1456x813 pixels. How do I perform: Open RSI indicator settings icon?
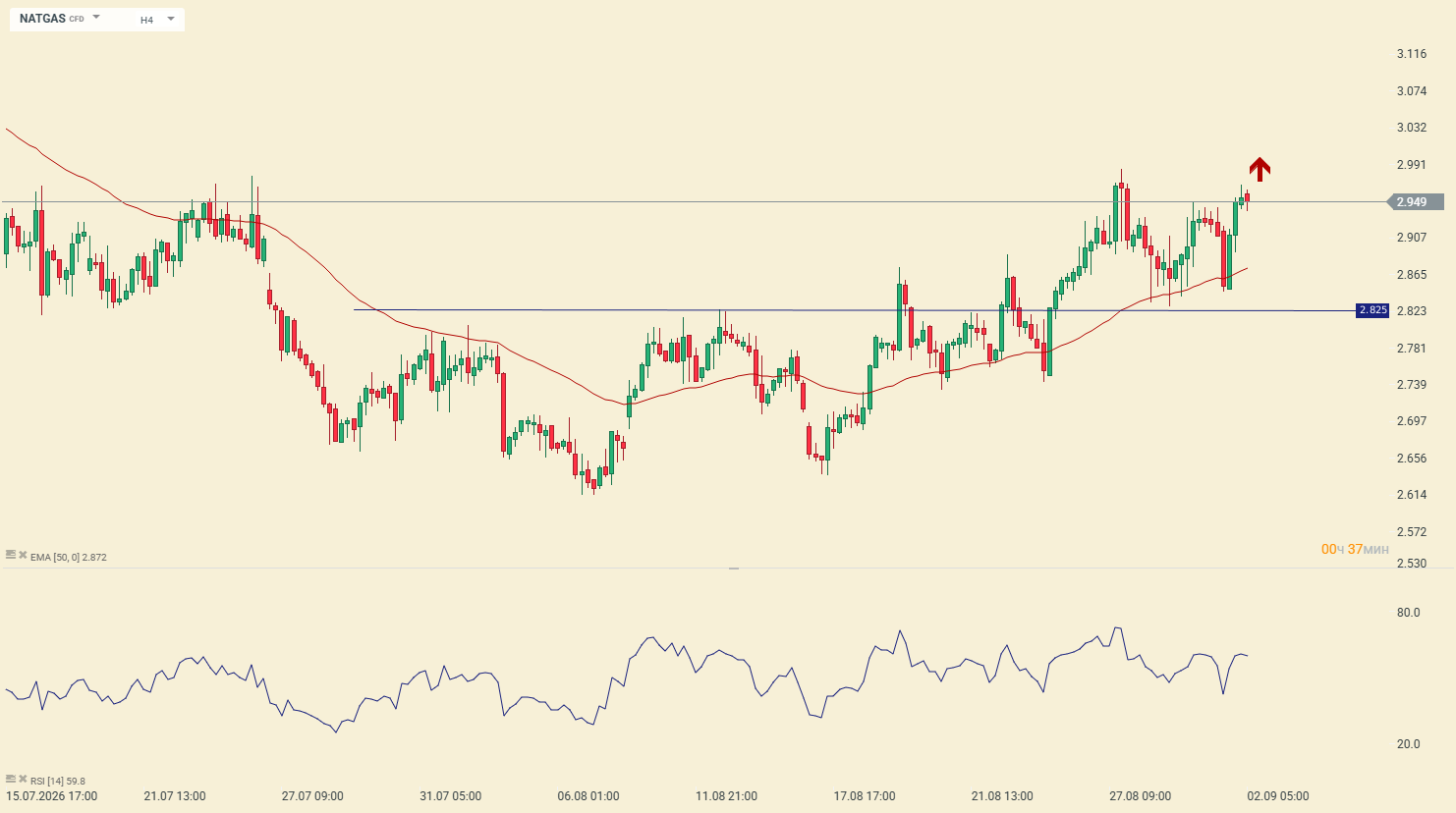coord(11,780)
